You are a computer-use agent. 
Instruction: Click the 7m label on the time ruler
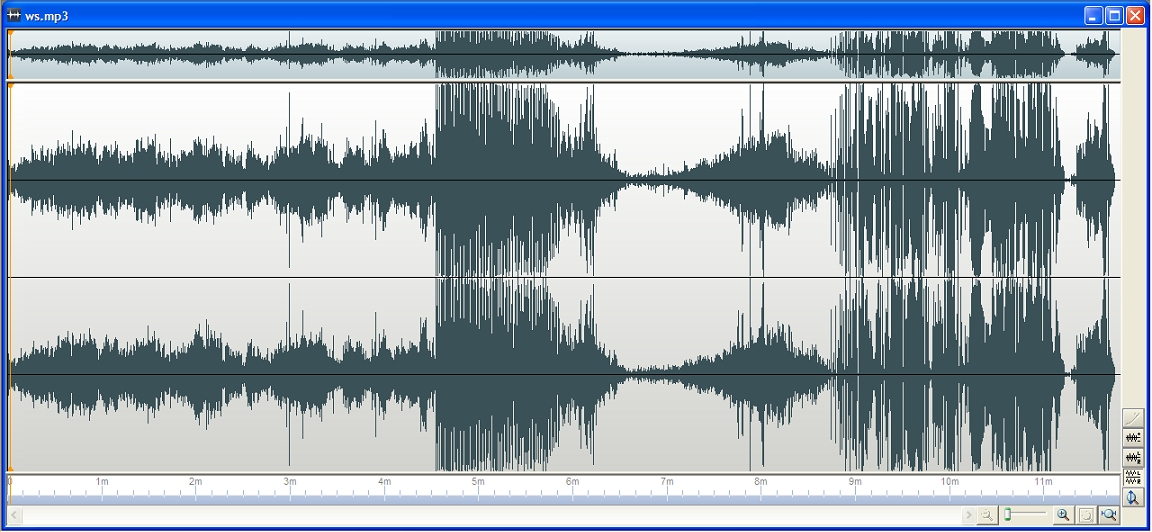[666, 481]
